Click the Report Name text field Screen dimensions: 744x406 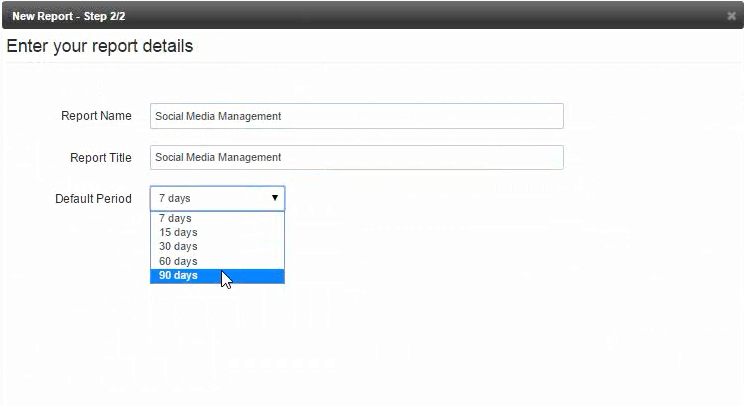[x=357, y=116]
